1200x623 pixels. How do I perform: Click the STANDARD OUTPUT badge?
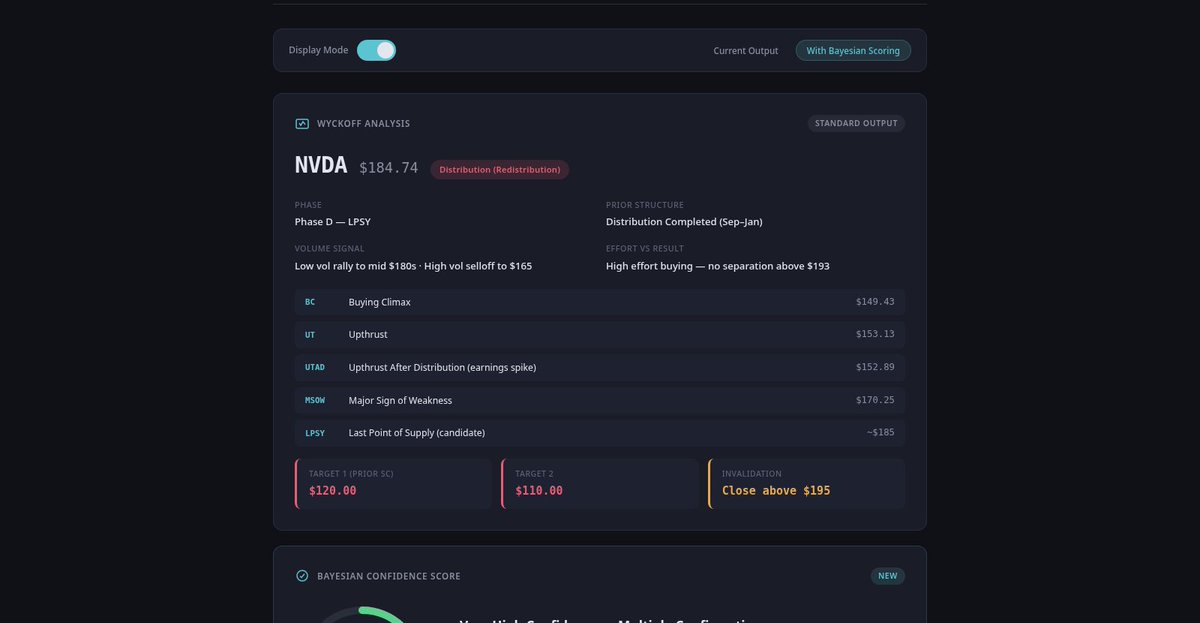coord(856,124)
